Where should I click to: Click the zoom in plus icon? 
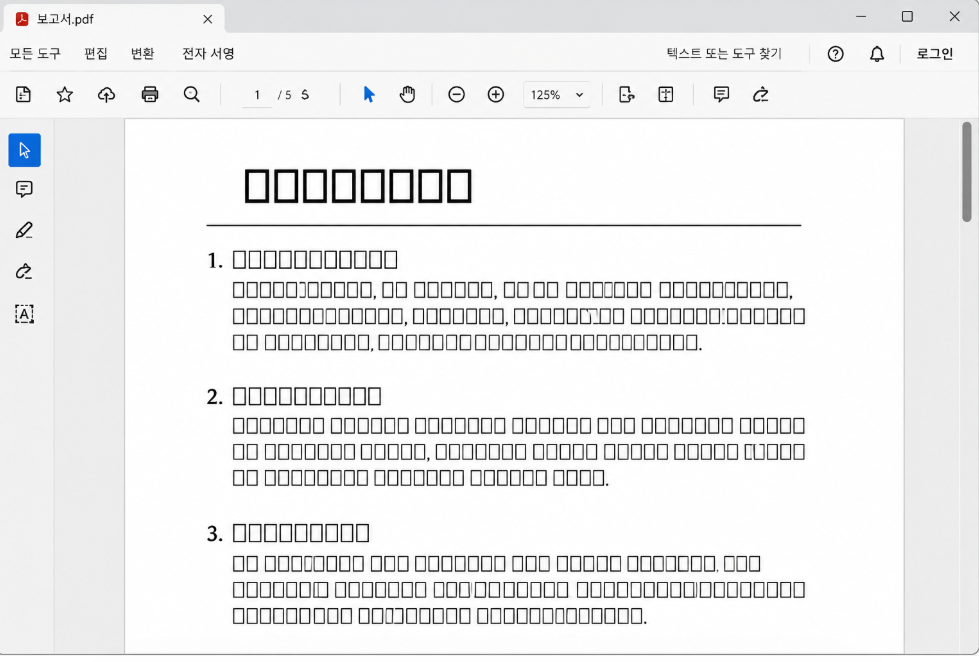[496, 95]
